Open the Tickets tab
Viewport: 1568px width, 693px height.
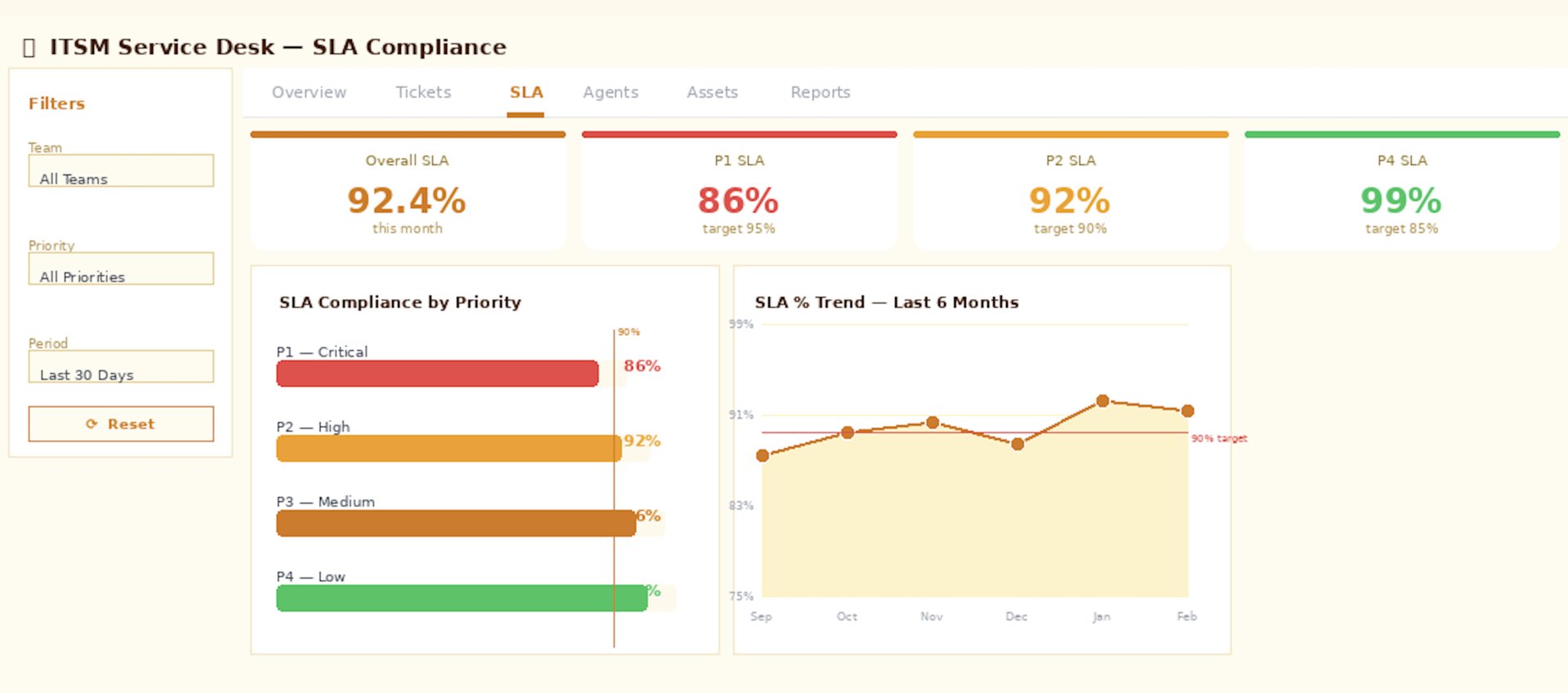(x=423, y=92)
